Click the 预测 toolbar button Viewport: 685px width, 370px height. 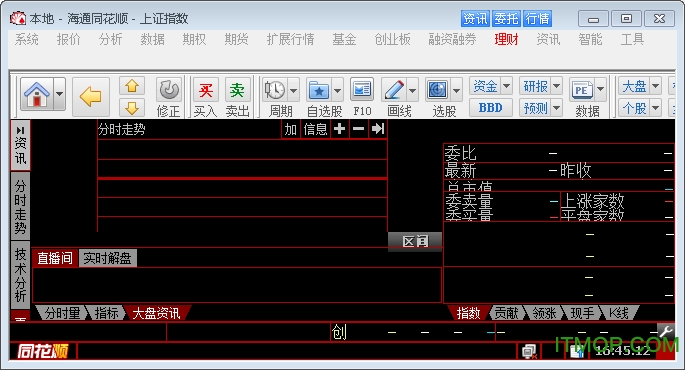(x=535, y=107)
